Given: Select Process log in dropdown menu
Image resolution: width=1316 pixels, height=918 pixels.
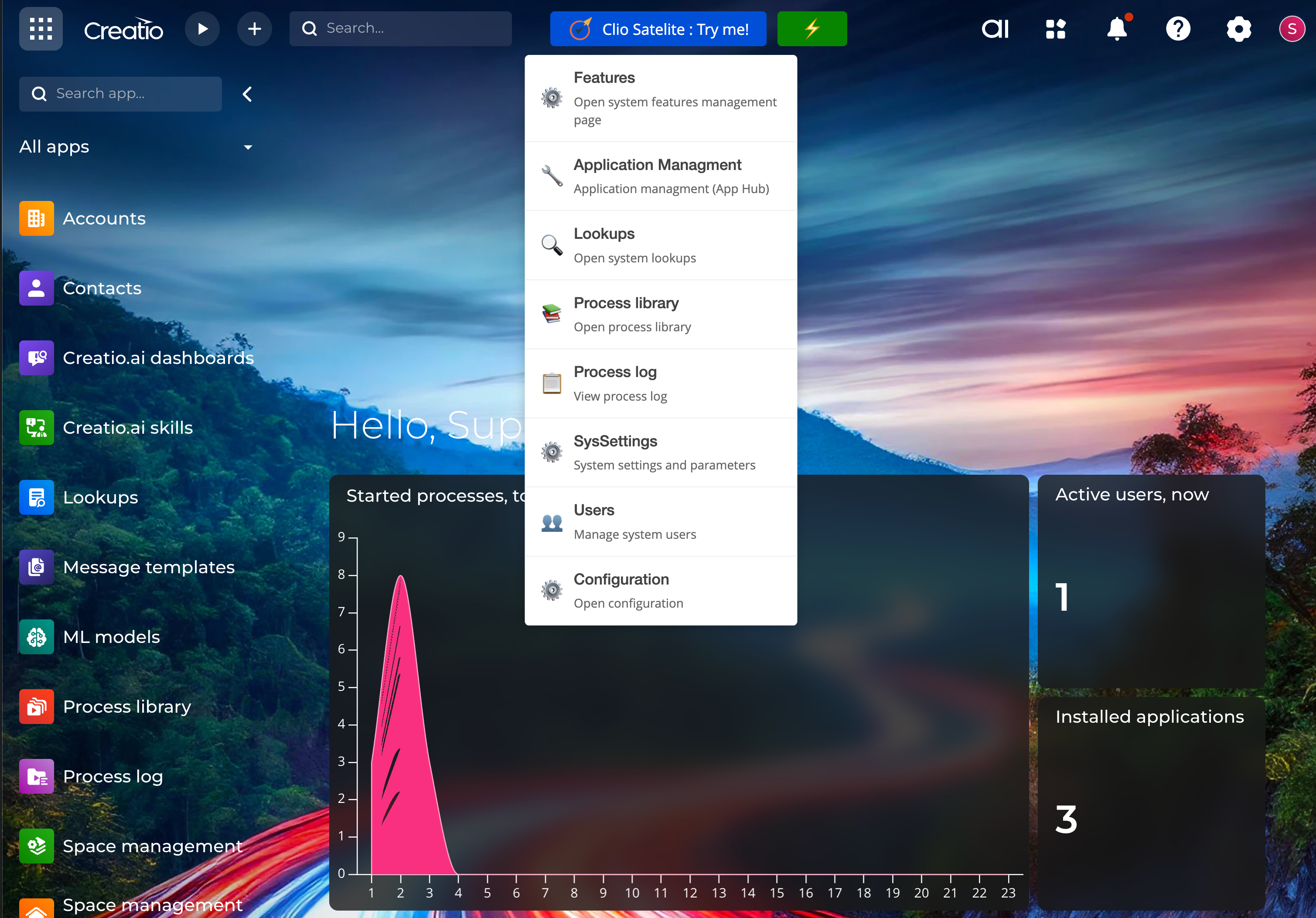Looking at the screenshot, I should [661, 383].
